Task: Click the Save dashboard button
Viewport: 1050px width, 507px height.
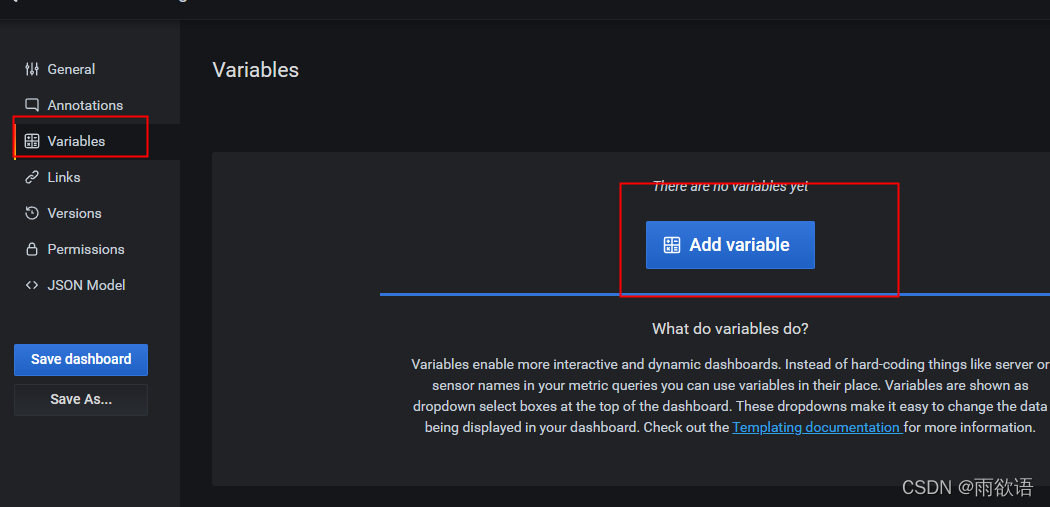Action: 81,360
